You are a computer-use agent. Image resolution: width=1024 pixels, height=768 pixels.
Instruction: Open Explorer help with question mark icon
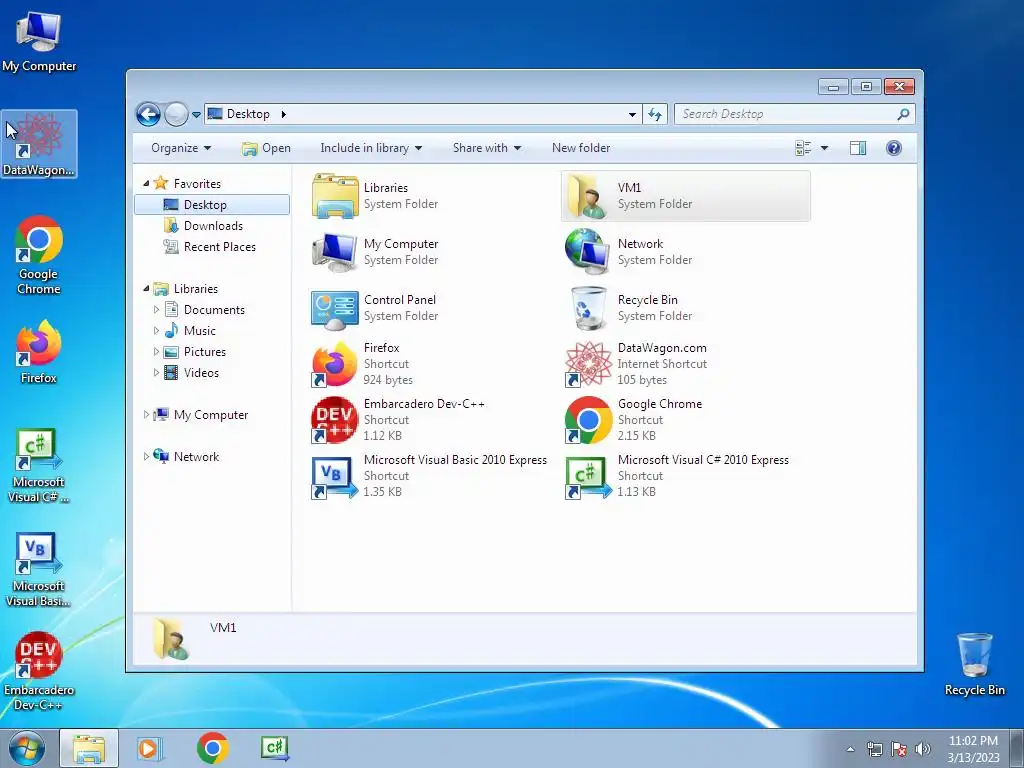click(x=893, y=148)
